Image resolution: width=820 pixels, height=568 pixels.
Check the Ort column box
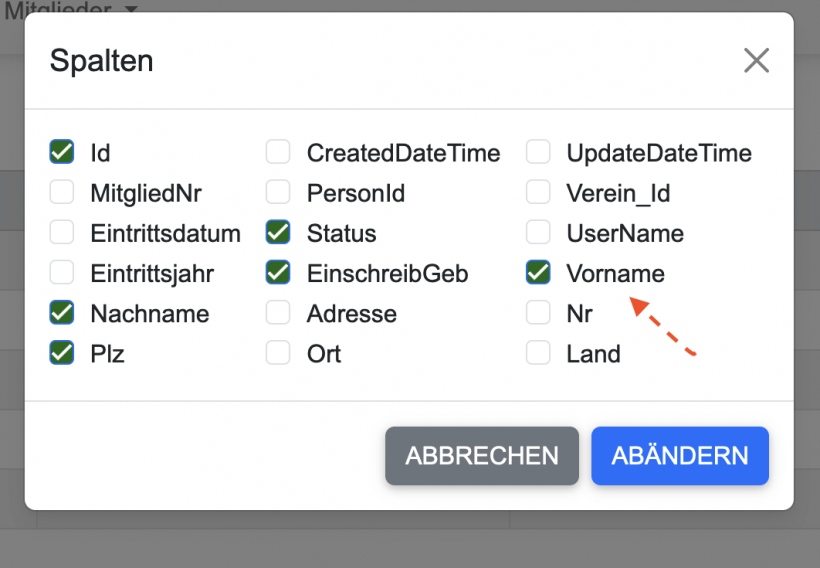pyautogui.click(x=278, y=353)
